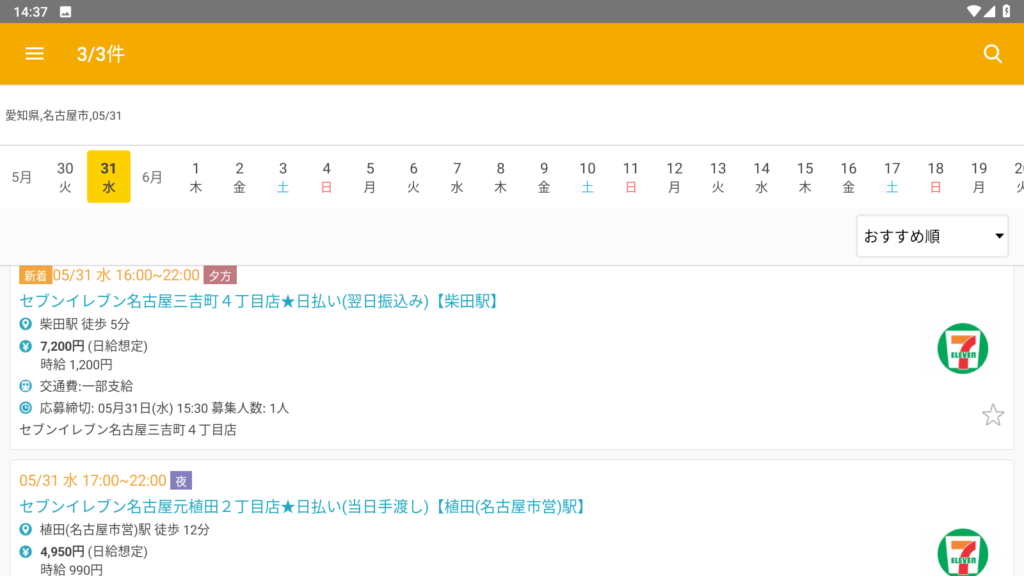Select date 12 月

point(675,177)
